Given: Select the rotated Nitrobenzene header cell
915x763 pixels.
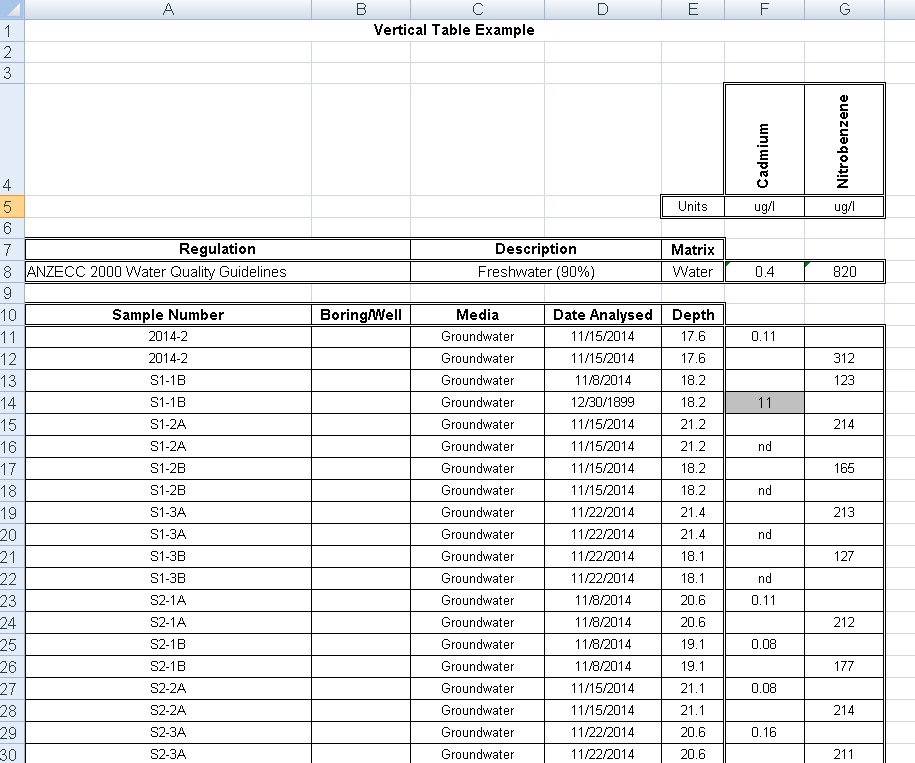Looking at the screenshot, I should click(844, 140).
